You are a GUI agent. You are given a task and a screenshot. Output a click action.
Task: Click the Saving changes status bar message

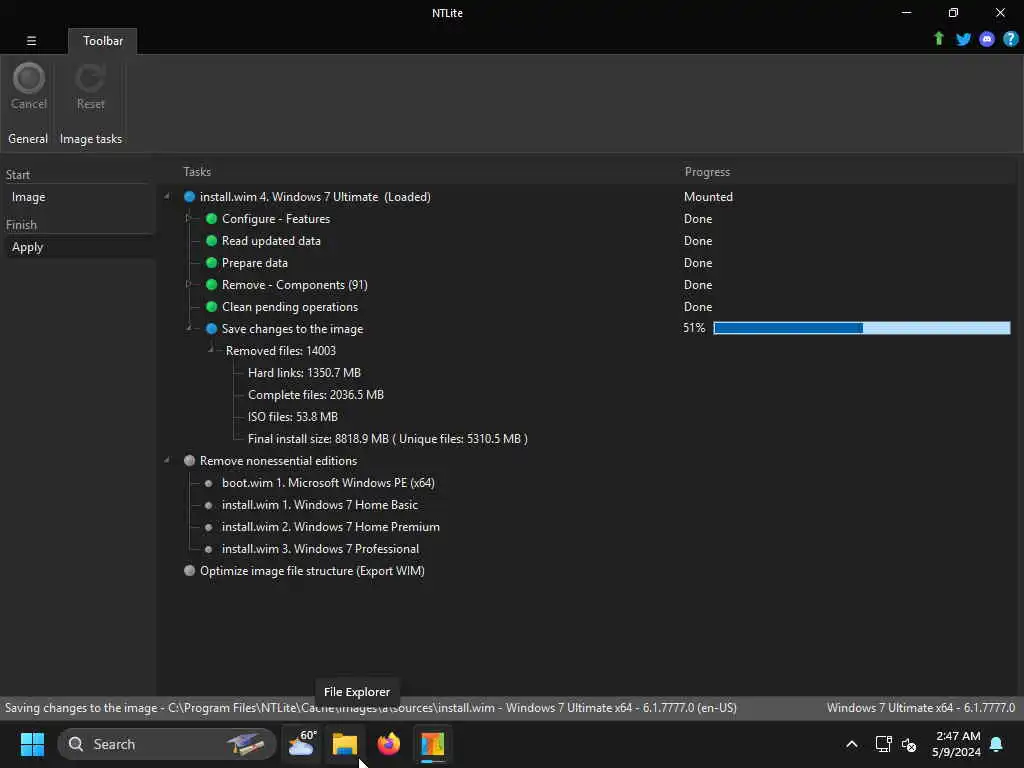tap(370, 707)
